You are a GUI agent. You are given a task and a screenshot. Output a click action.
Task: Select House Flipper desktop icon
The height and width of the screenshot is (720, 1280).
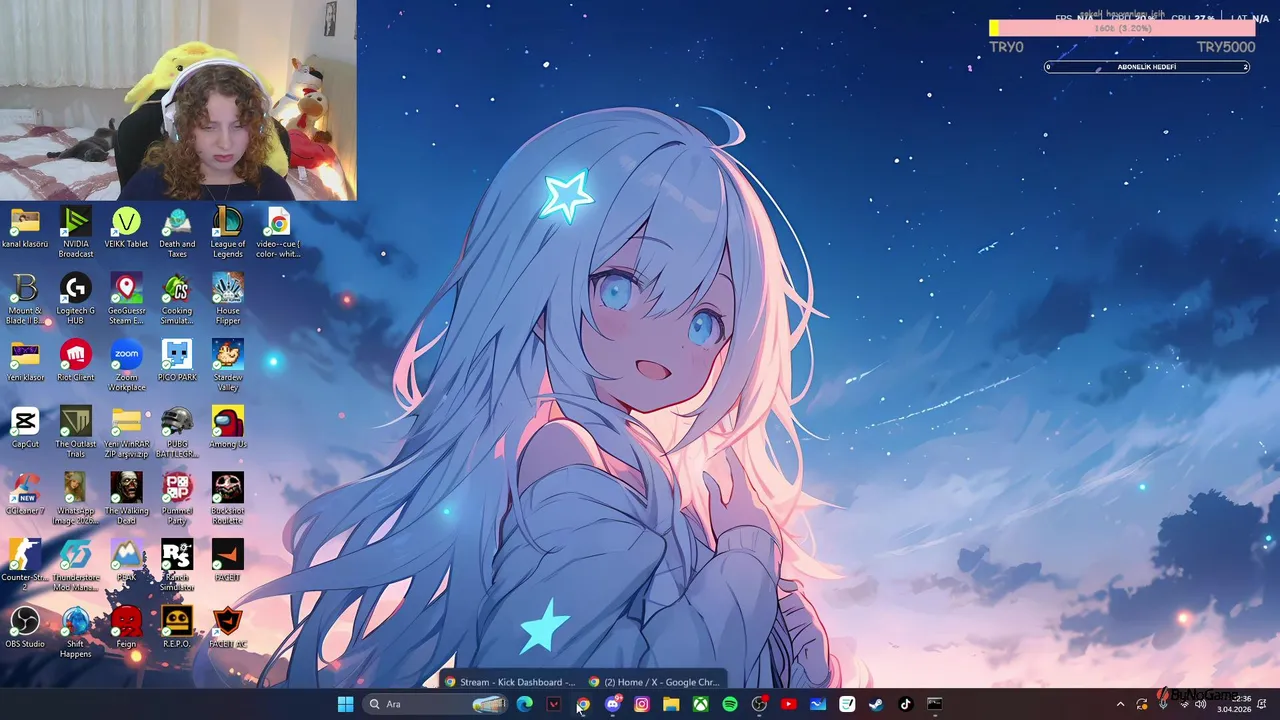click(x=228, y=299)
